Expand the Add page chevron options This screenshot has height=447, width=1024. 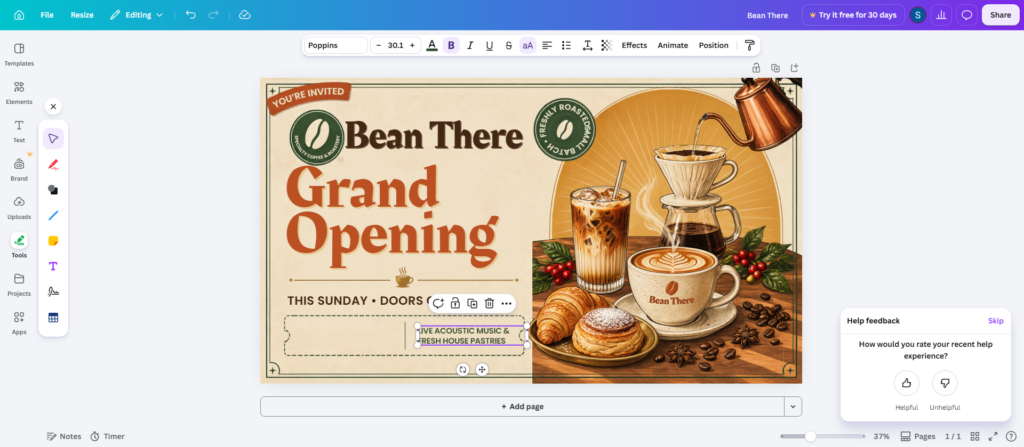click(793, 406)
